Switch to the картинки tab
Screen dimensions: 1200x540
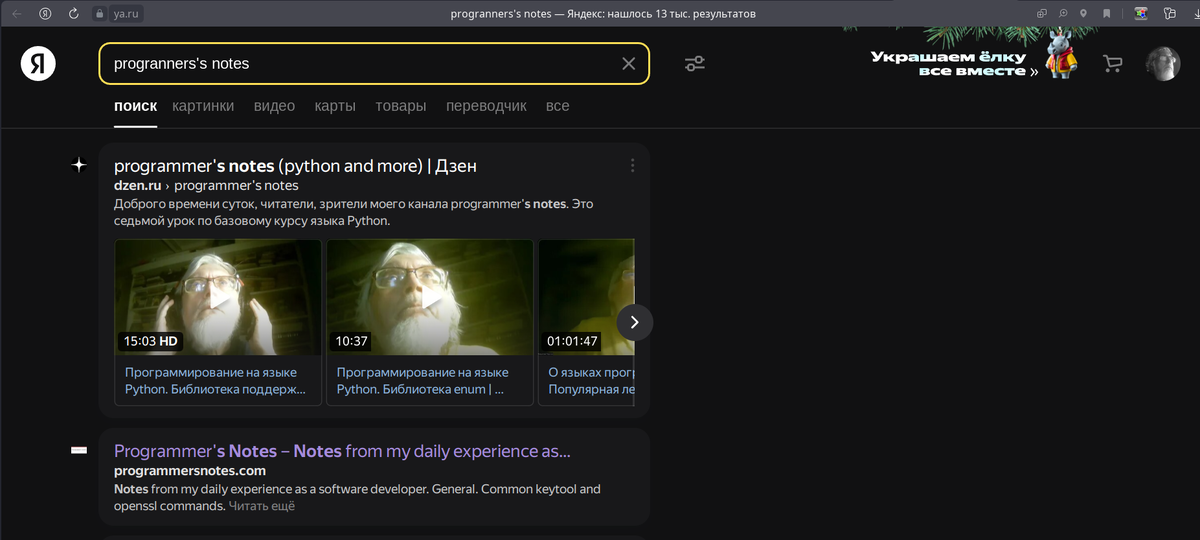(203, 106)
